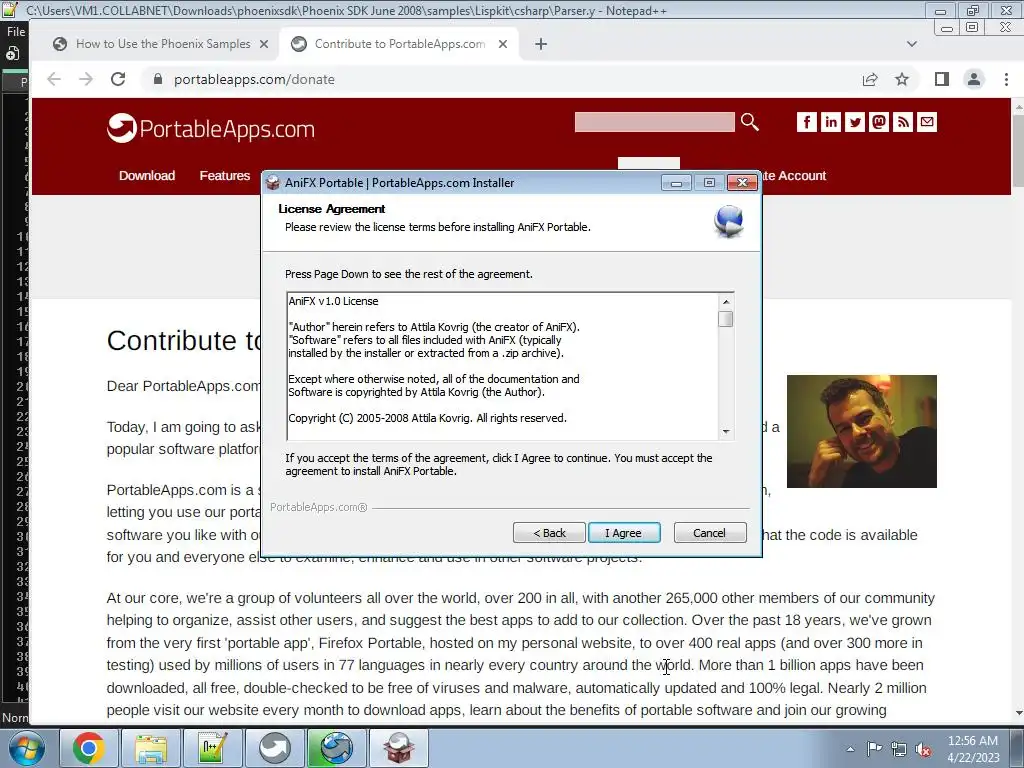
Task: Open the Windows Start menu
Action: point(27,748)
